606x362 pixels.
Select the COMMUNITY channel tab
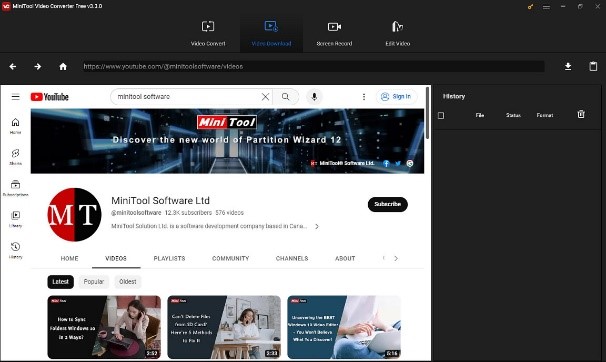(x=231, y=258)
